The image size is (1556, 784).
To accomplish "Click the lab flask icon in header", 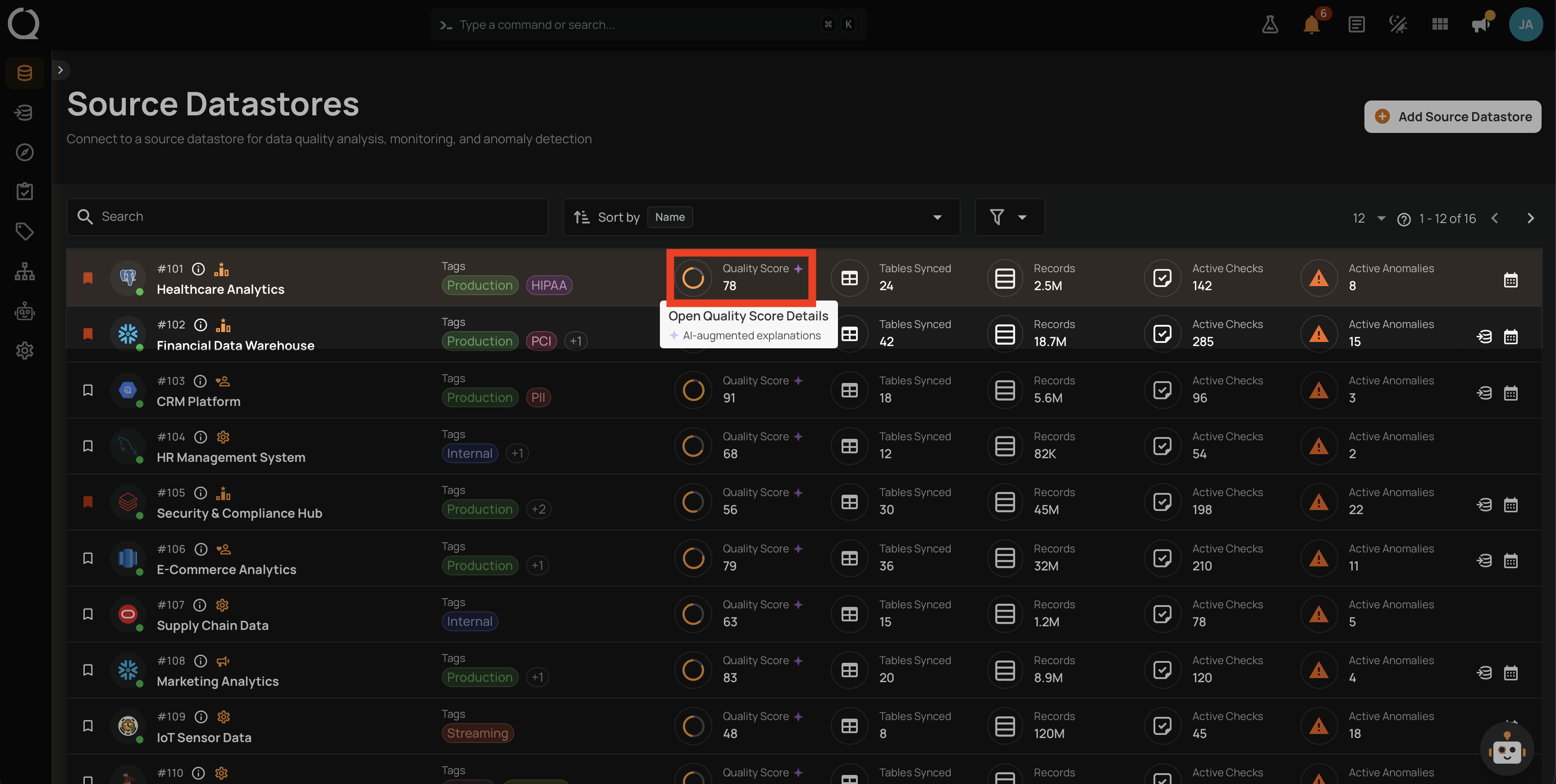I will tap(1270, 25).
